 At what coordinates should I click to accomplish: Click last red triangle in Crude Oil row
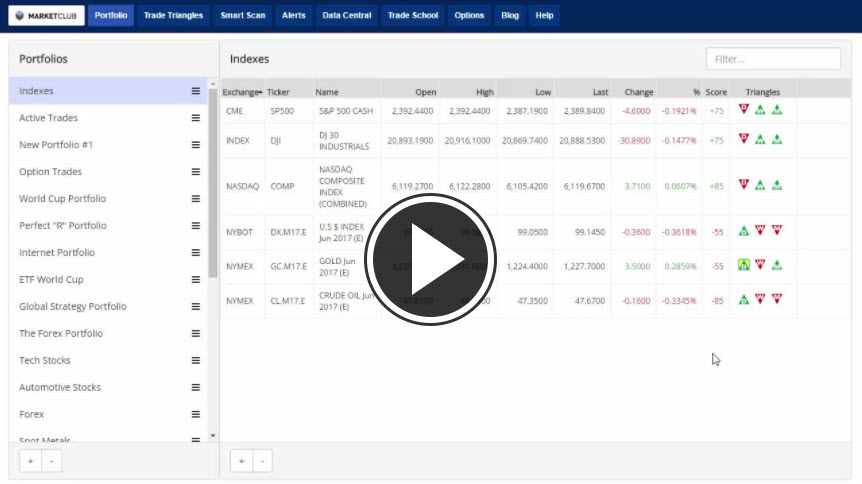[777, 299]
